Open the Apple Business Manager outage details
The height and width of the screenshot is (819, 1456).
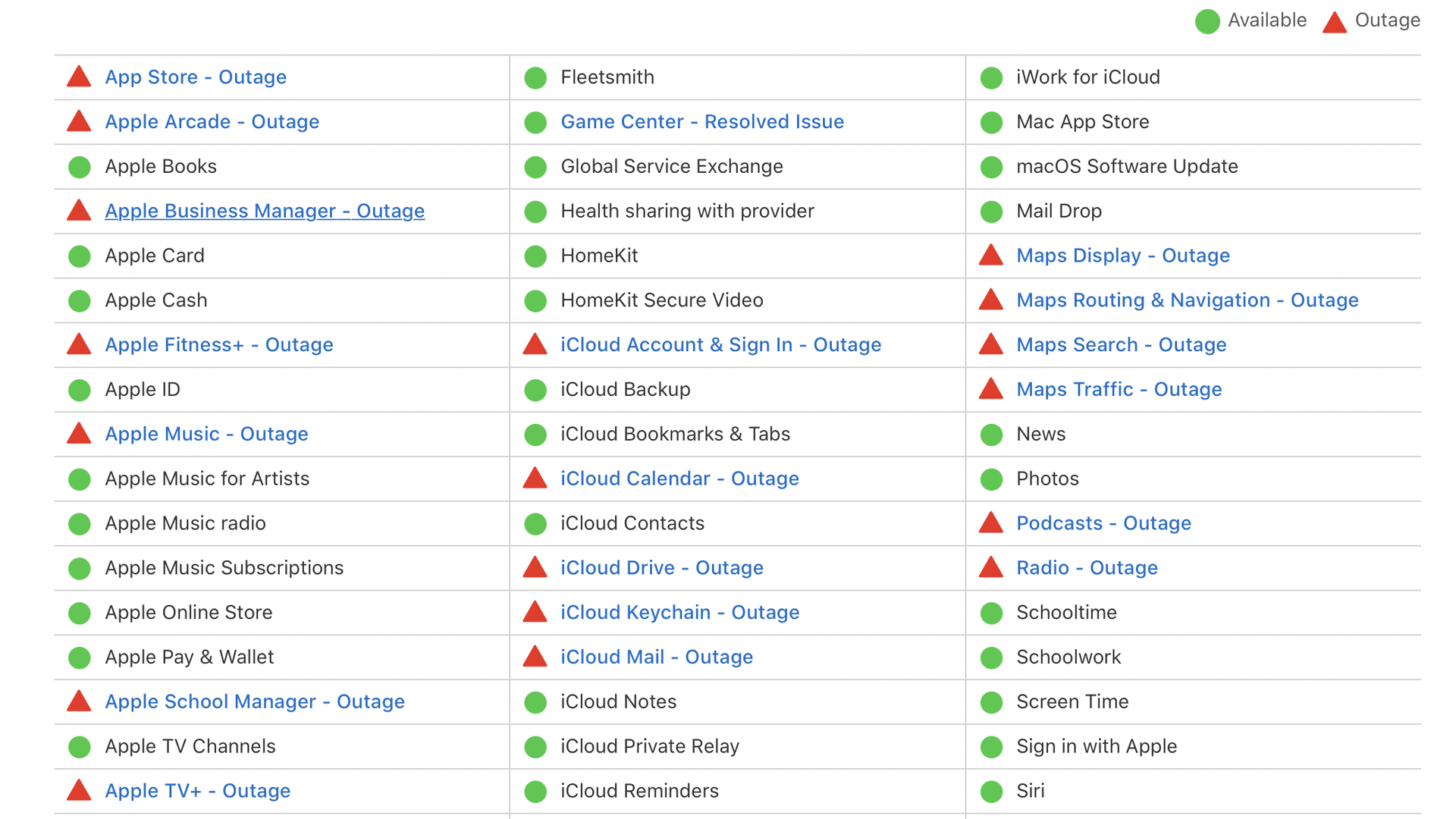coord(265,211)
